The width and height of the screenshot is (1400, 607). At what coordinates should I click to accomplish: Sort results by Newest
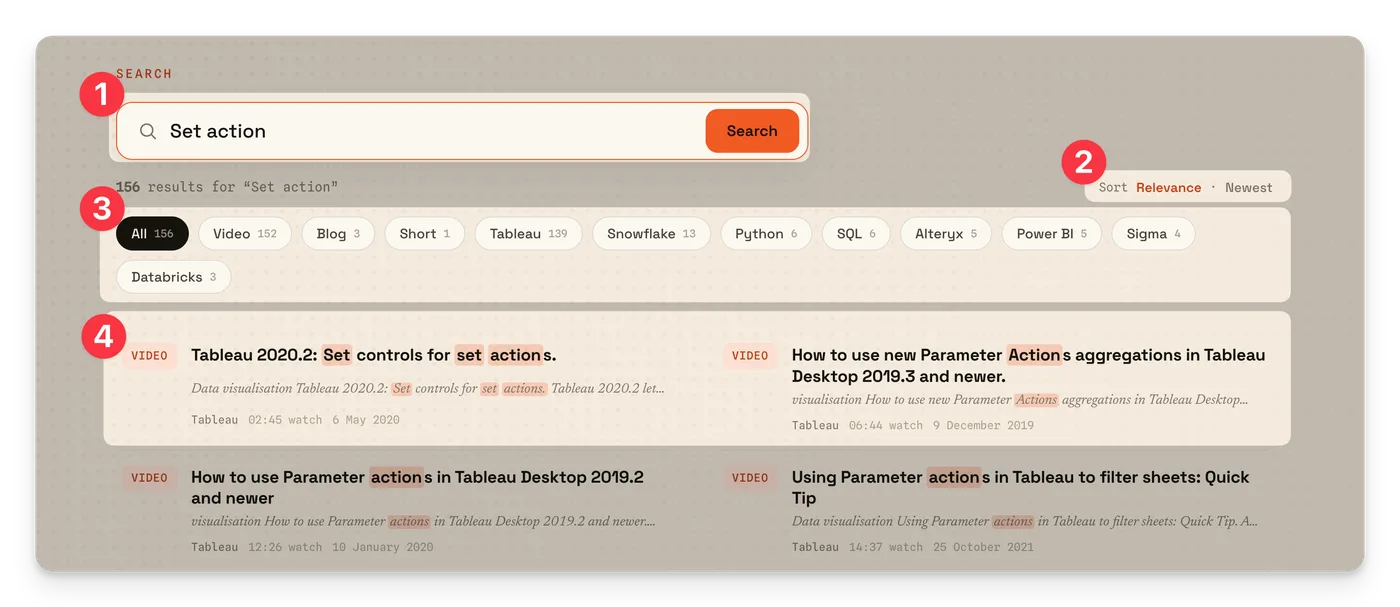coord(1249,187)
